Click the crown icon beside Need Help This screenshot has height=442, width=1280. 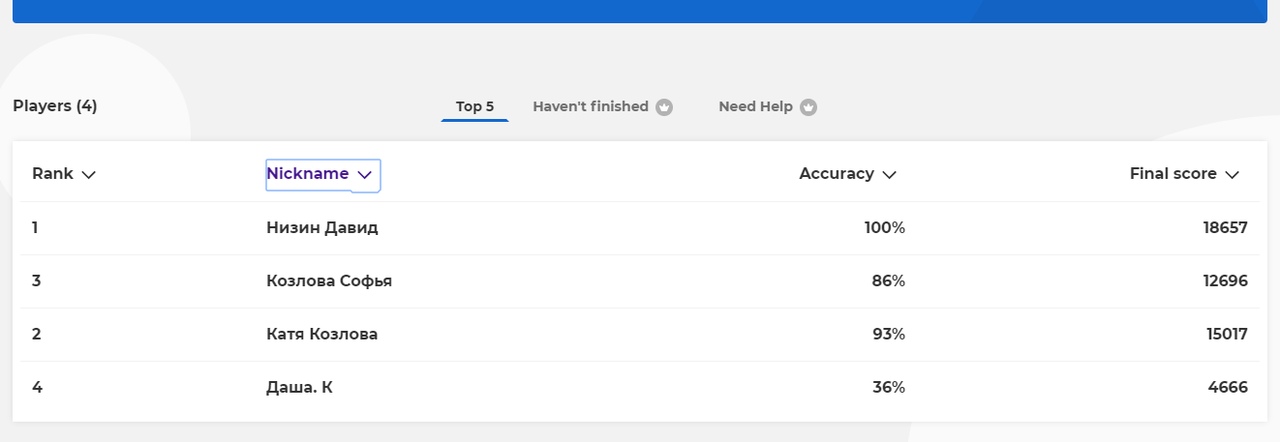click(808, 108)
